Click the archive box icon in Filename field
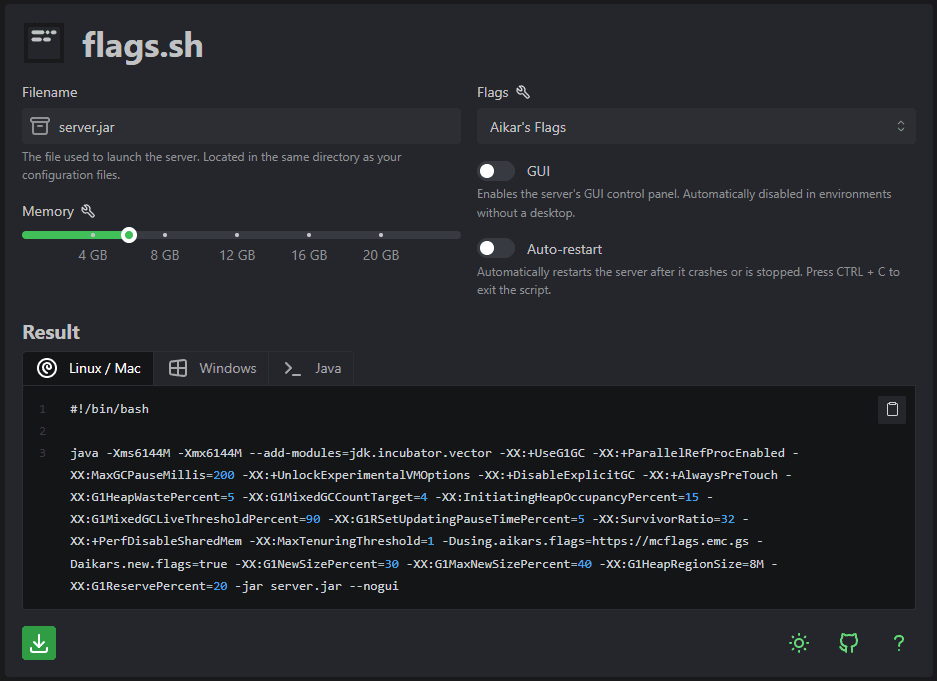The height and width of the screenshot is (681, 937). tap(40, 127)
